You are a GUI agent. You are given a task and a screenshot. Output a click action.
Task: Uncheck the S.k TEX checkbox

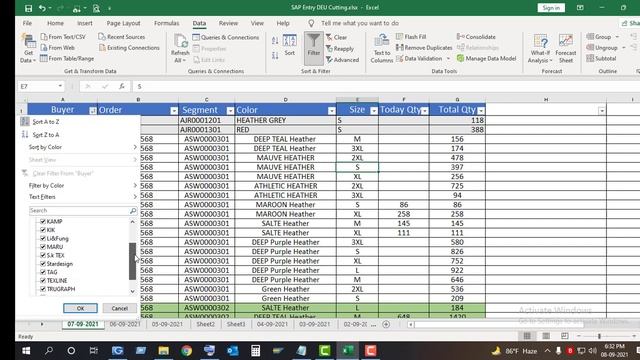(x=42, y=255)
